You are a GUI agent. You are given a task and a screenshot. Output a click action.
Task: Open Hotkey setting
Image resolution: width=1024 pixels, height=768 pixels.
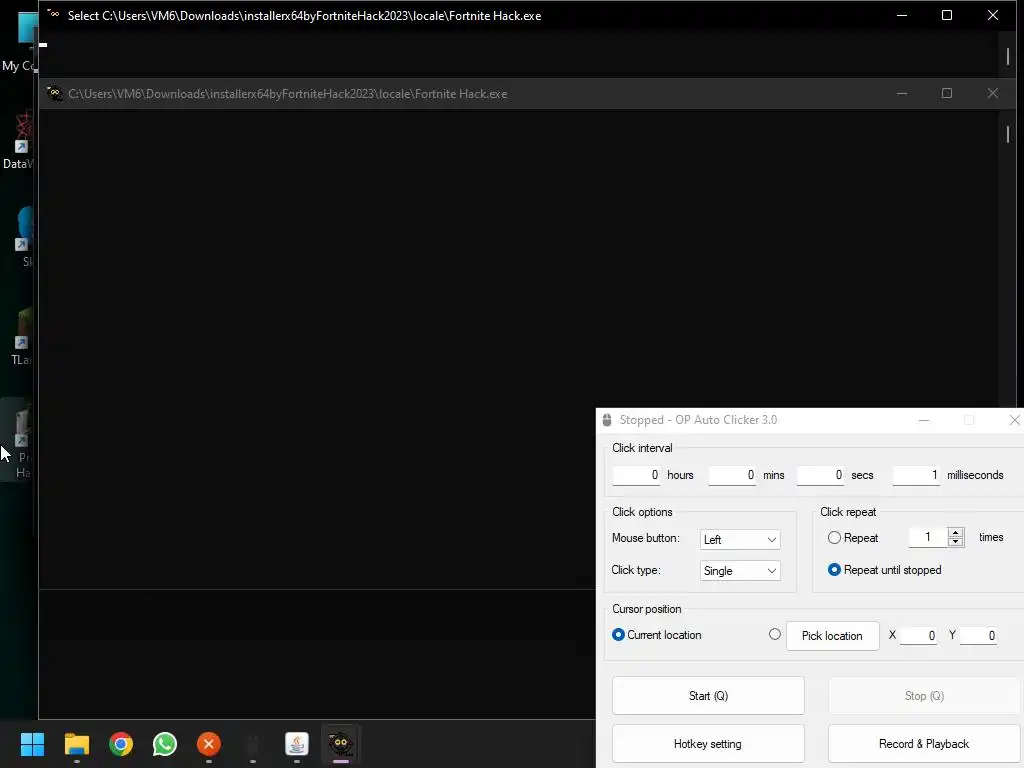[x=708, y=744]
